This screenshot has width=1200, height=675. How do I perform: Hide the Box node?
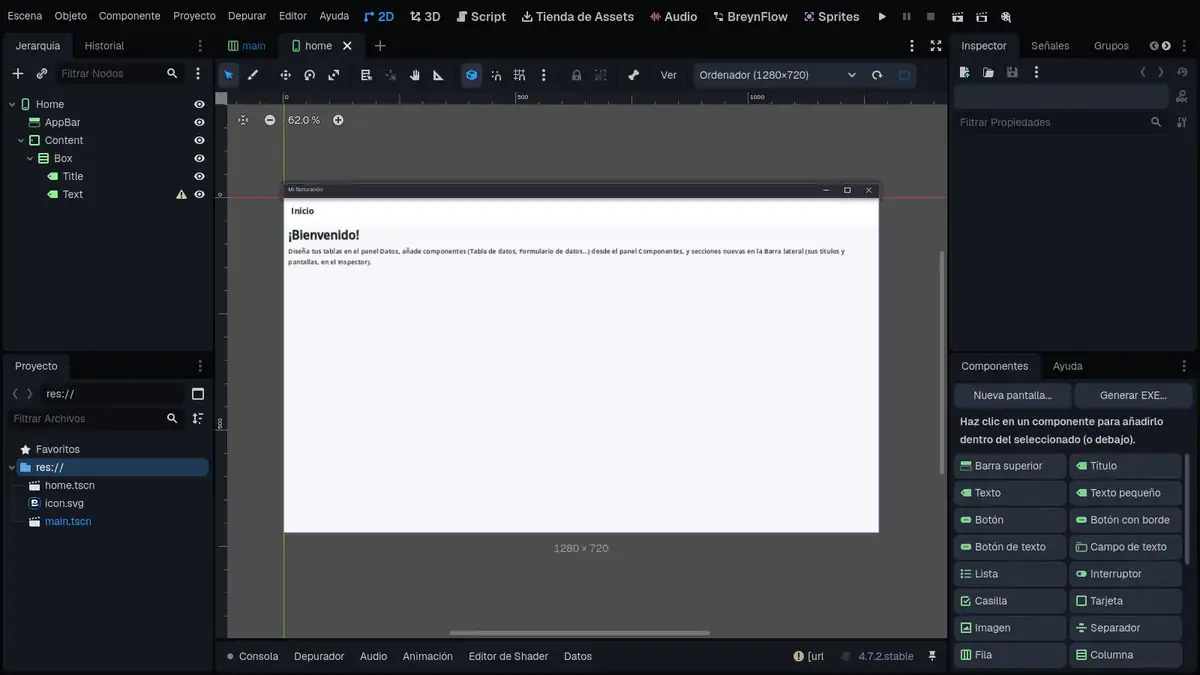[x=199, y=158]
